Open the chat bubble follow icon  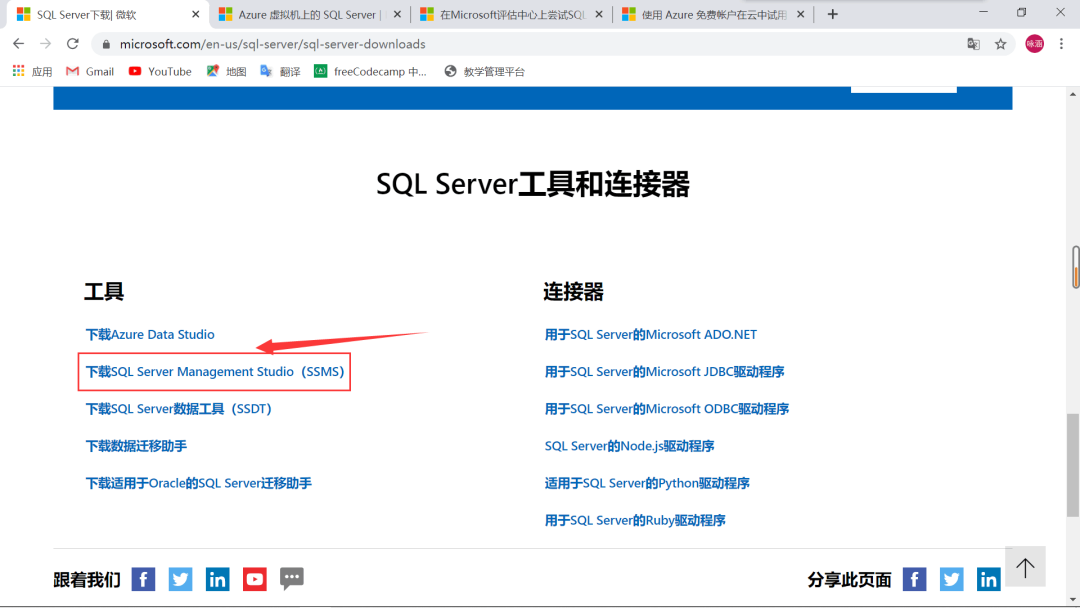[292, 579]
